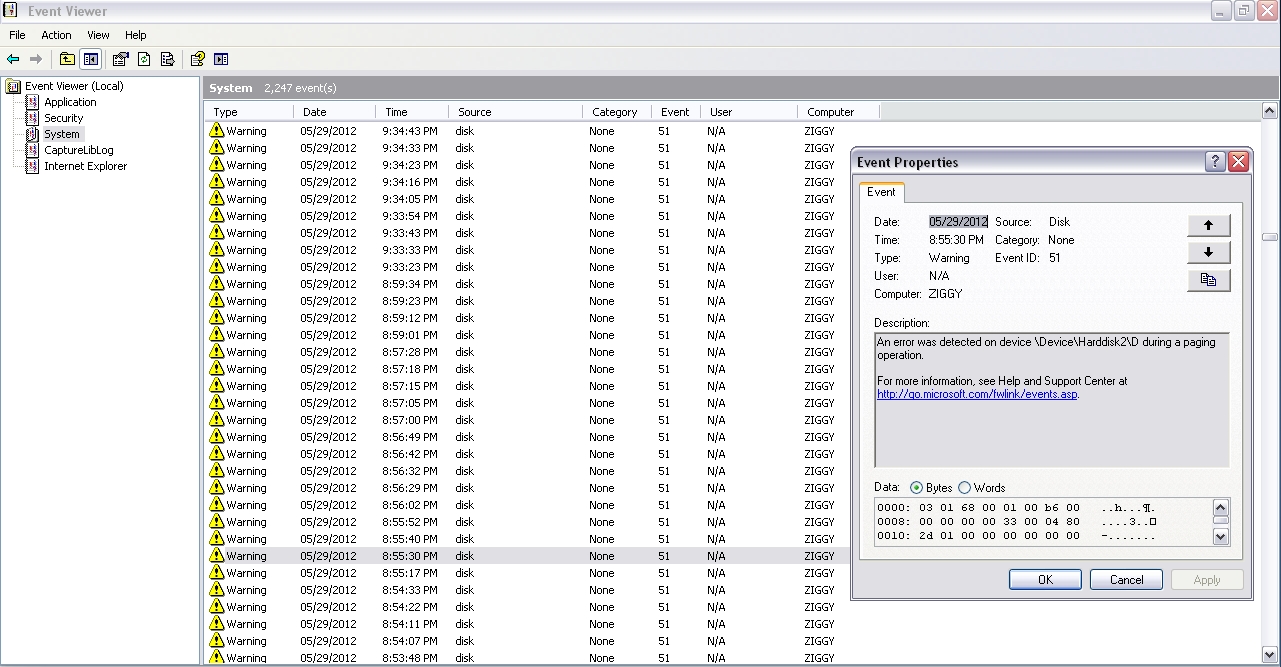Click the Export List toolbar icon

coord(167,59)
